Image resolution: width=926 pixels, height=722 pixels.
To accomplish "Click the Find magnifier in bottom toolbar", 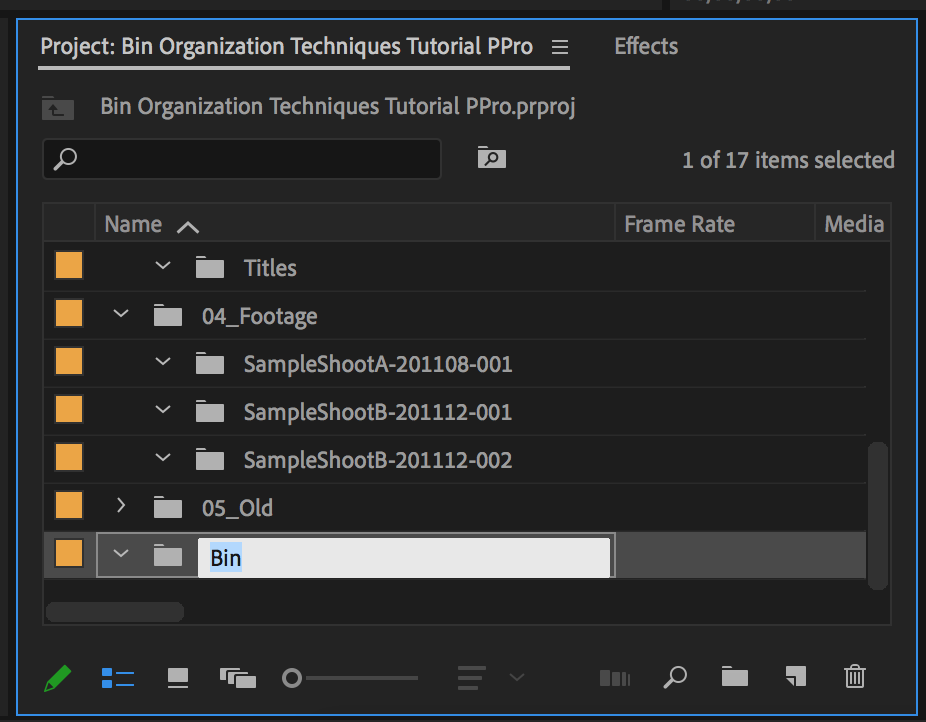I will 675,677.
